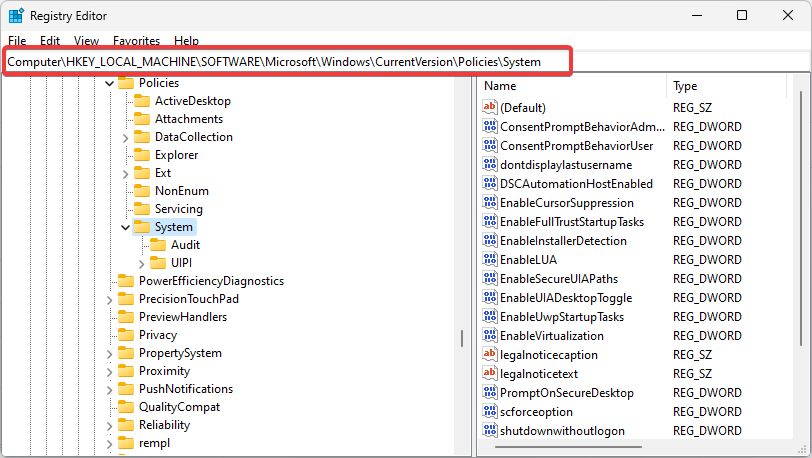The height and width of the screenshot is (458, 812).
Task: Click the registry path address bar
Action: pyautogui.click(x=287, y=62)
